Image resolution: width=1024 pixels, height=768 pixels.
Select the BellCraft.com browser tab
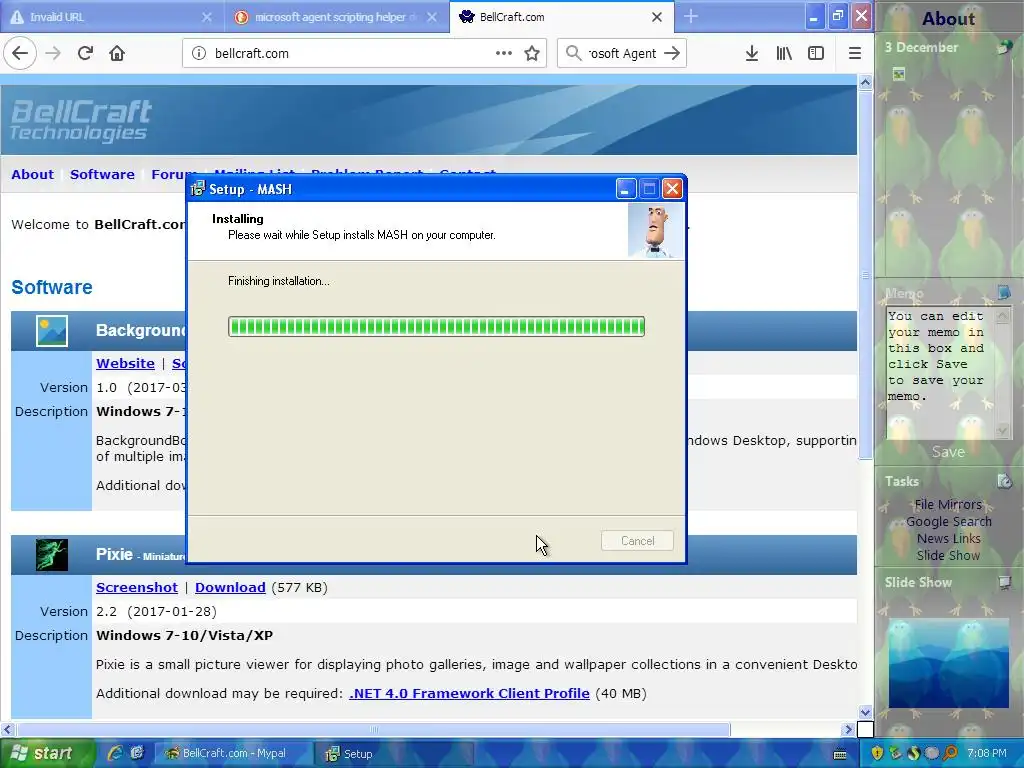coord(562,17)
